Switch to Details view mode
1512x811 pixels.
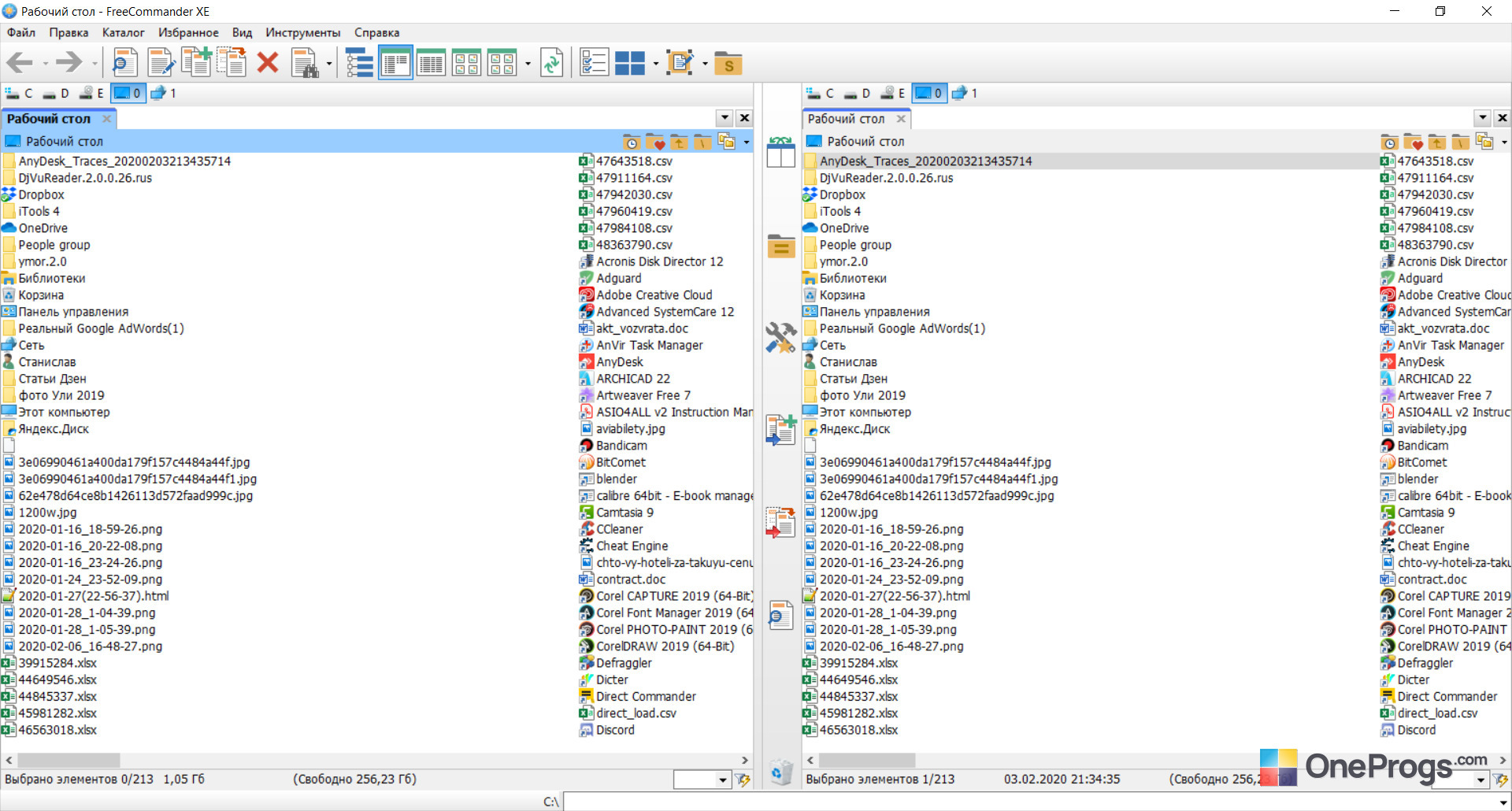(431, 63)
